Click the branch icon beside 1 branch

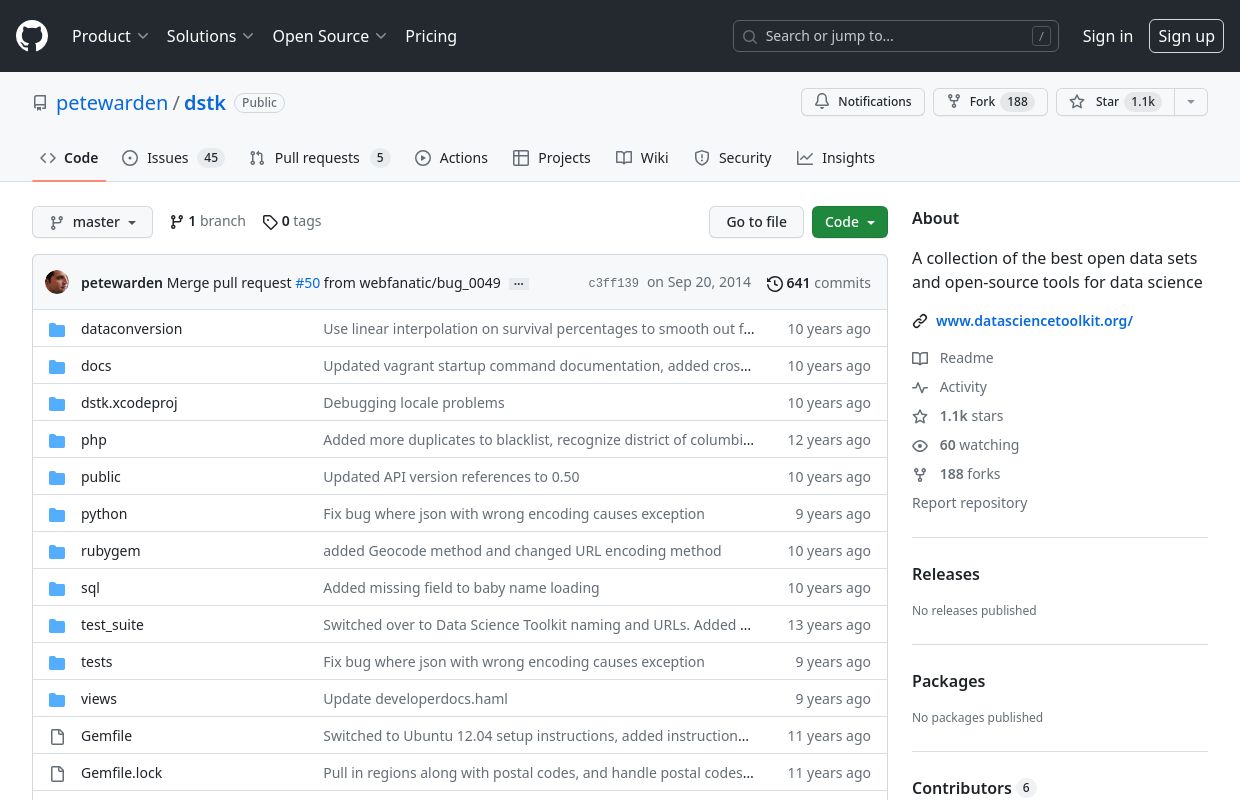coord(176,222)
